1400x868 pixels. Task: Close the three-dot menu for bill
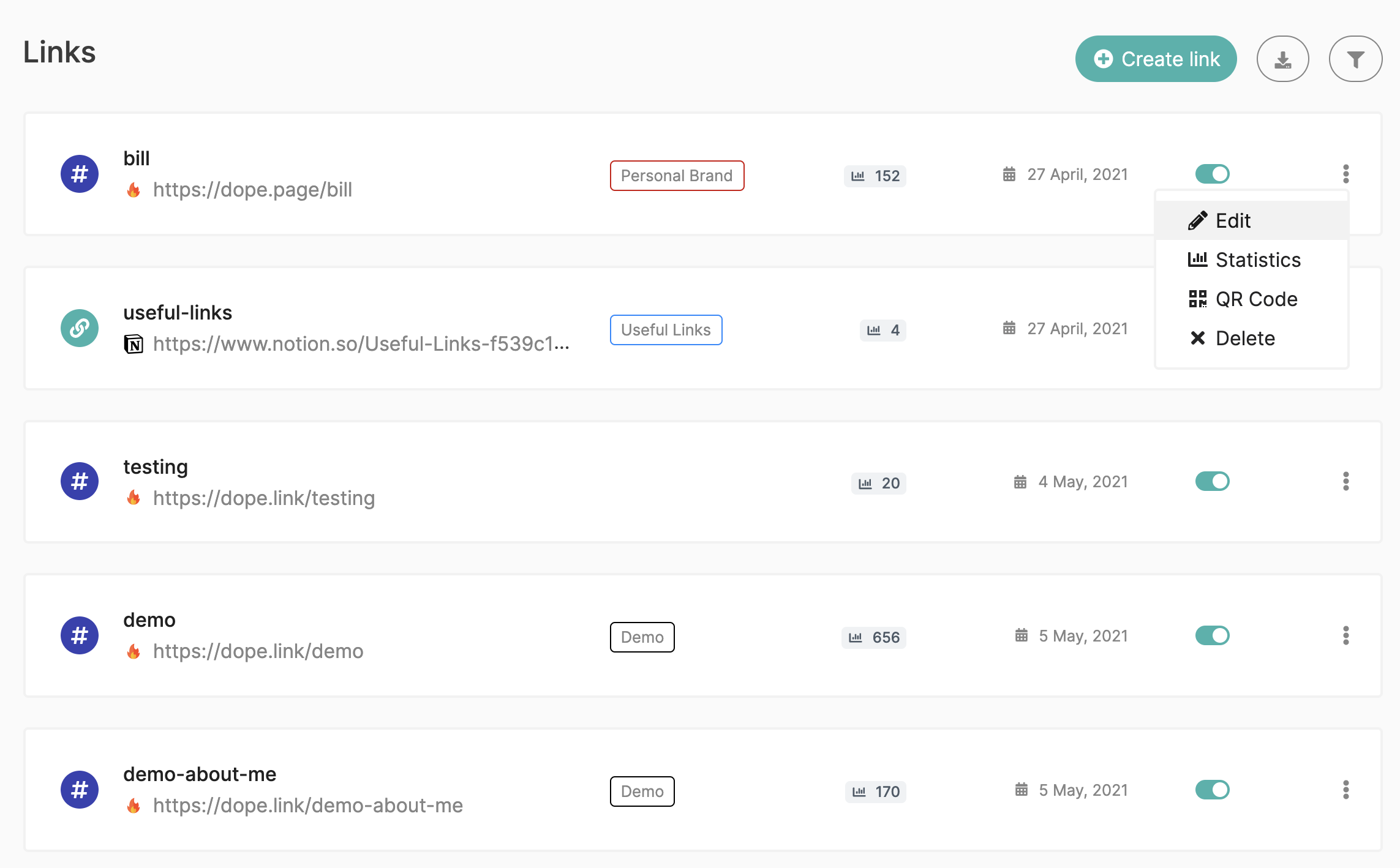1346,174
